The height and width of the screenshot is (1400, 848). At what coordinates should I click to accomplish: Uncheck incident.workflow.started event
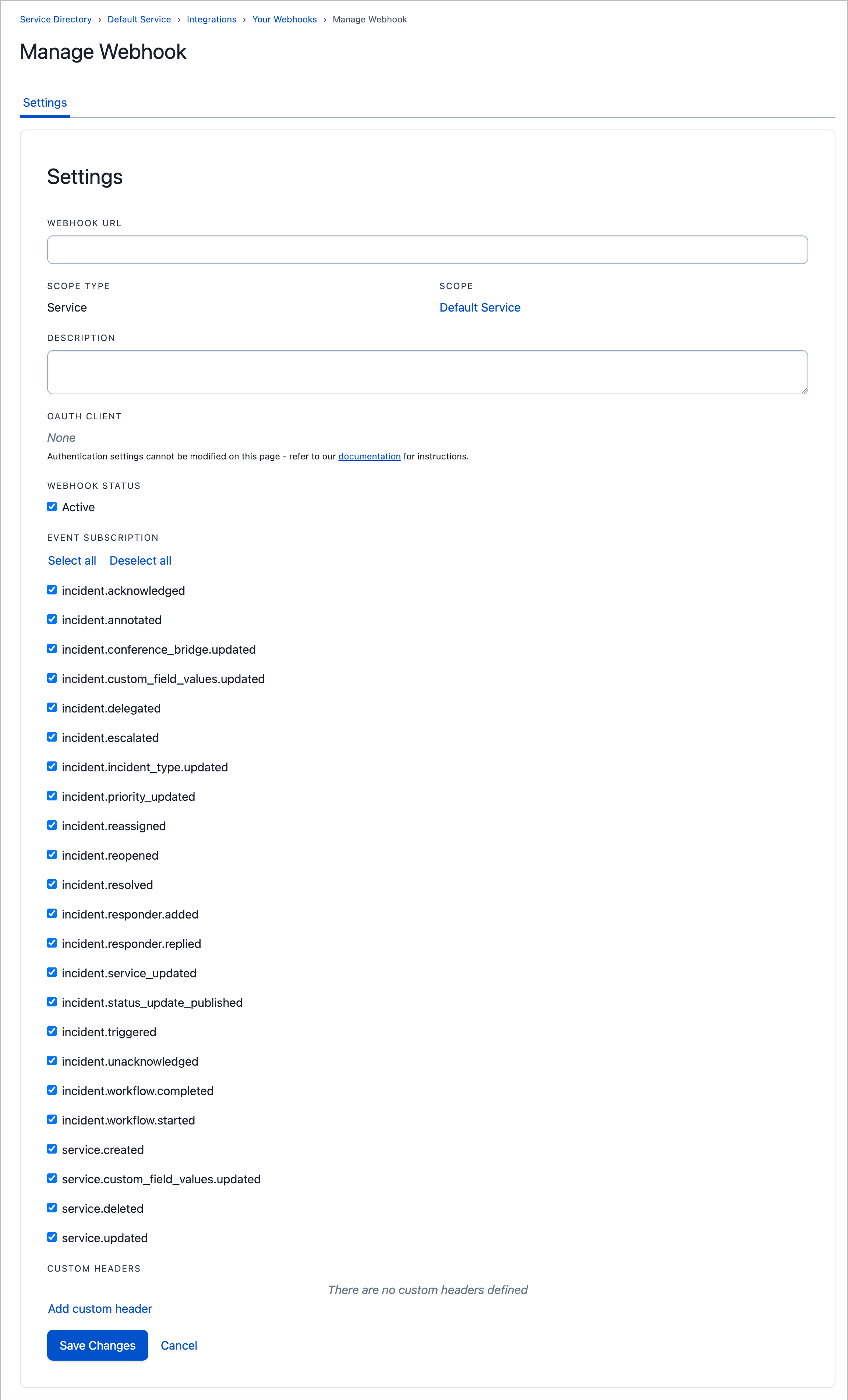point(52,1119)
